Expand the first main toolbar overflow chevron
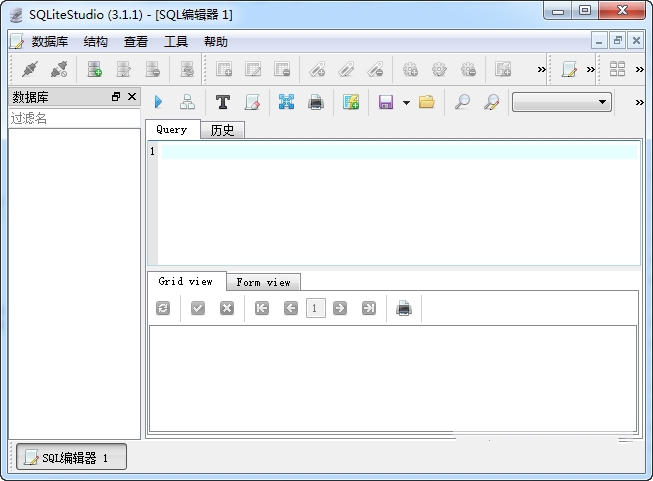The height and width of the screenshot is (481, 653). tap(541, 70)
